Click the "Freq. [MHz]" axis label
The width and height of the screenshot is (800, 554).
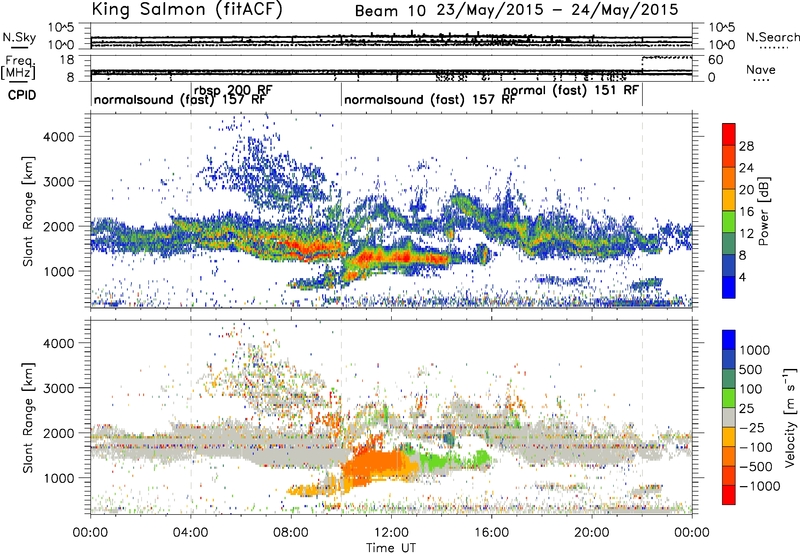pyautogui.click(x=18, y=67)
